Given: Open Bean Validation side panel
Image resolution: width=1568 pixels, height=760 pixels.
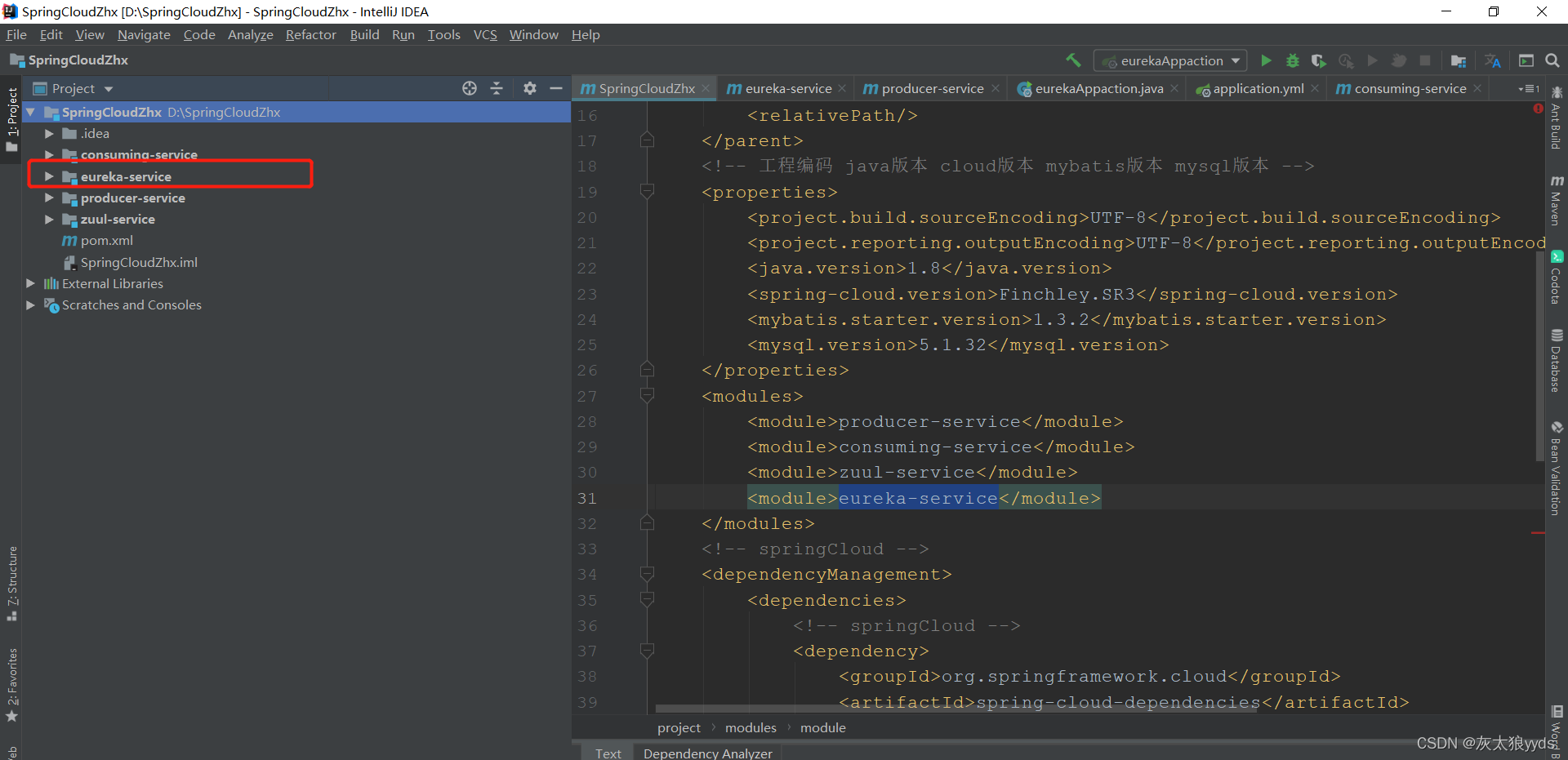Looking at the screenshot, I should [x=1557, y=468].
